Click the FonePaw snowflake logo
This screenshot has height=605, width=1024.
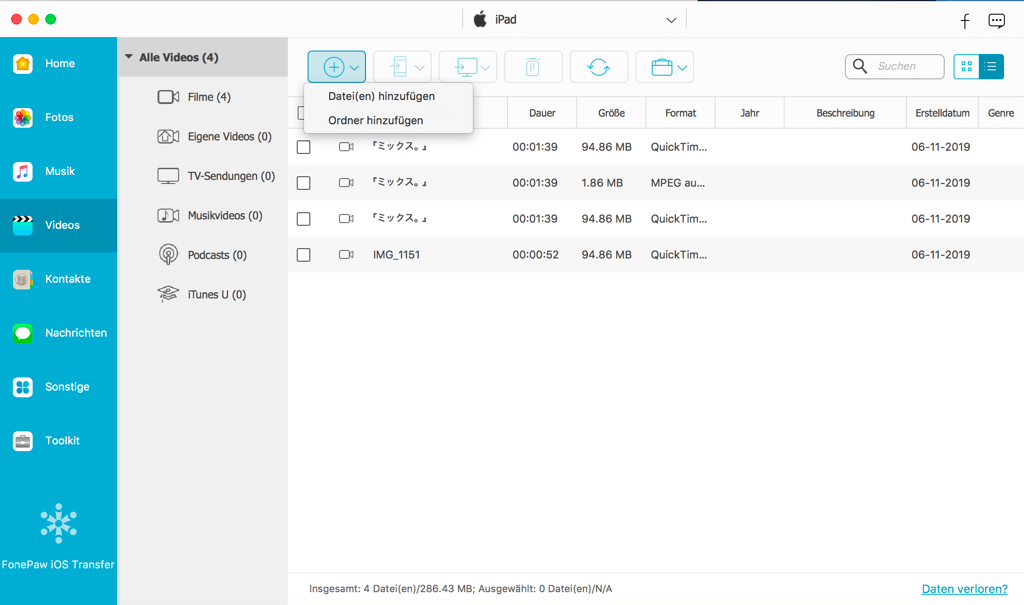pos(59,523)
